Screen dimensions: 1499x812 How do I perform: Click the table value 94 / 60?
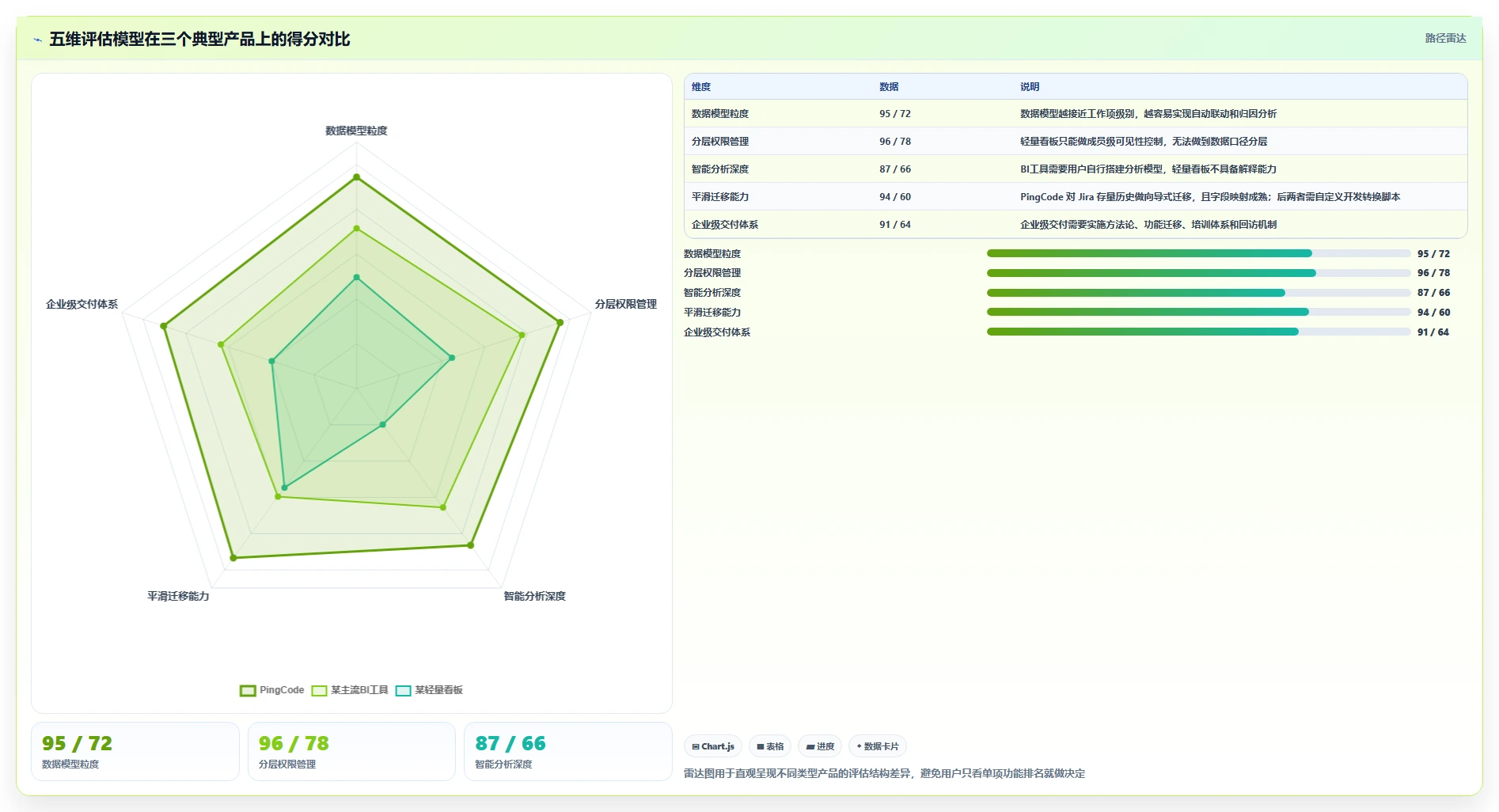pyautogui.click(x=895, y=197)
